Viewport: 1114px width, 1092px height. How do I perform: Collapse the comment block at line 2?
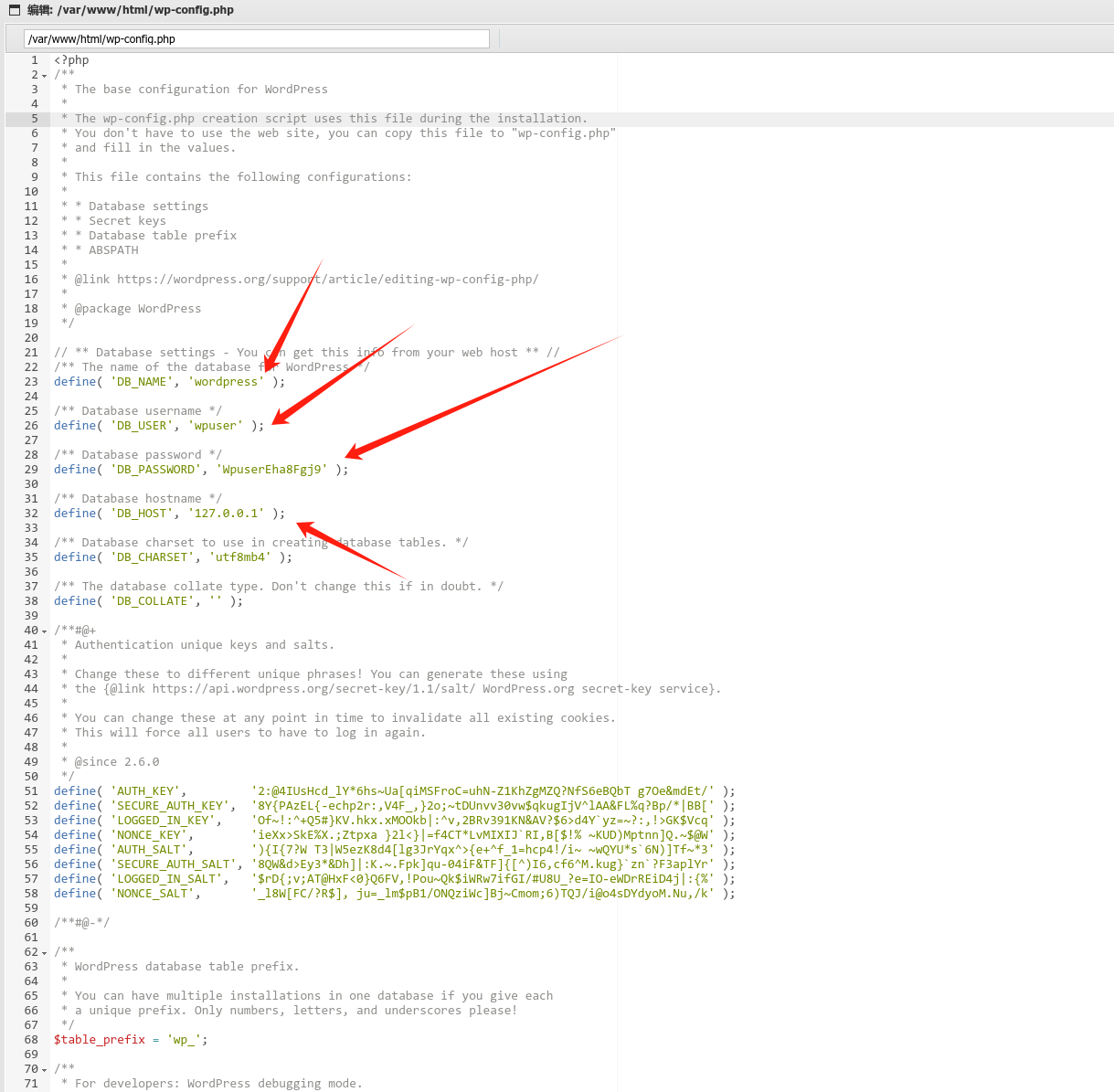[x=45, y=76]
